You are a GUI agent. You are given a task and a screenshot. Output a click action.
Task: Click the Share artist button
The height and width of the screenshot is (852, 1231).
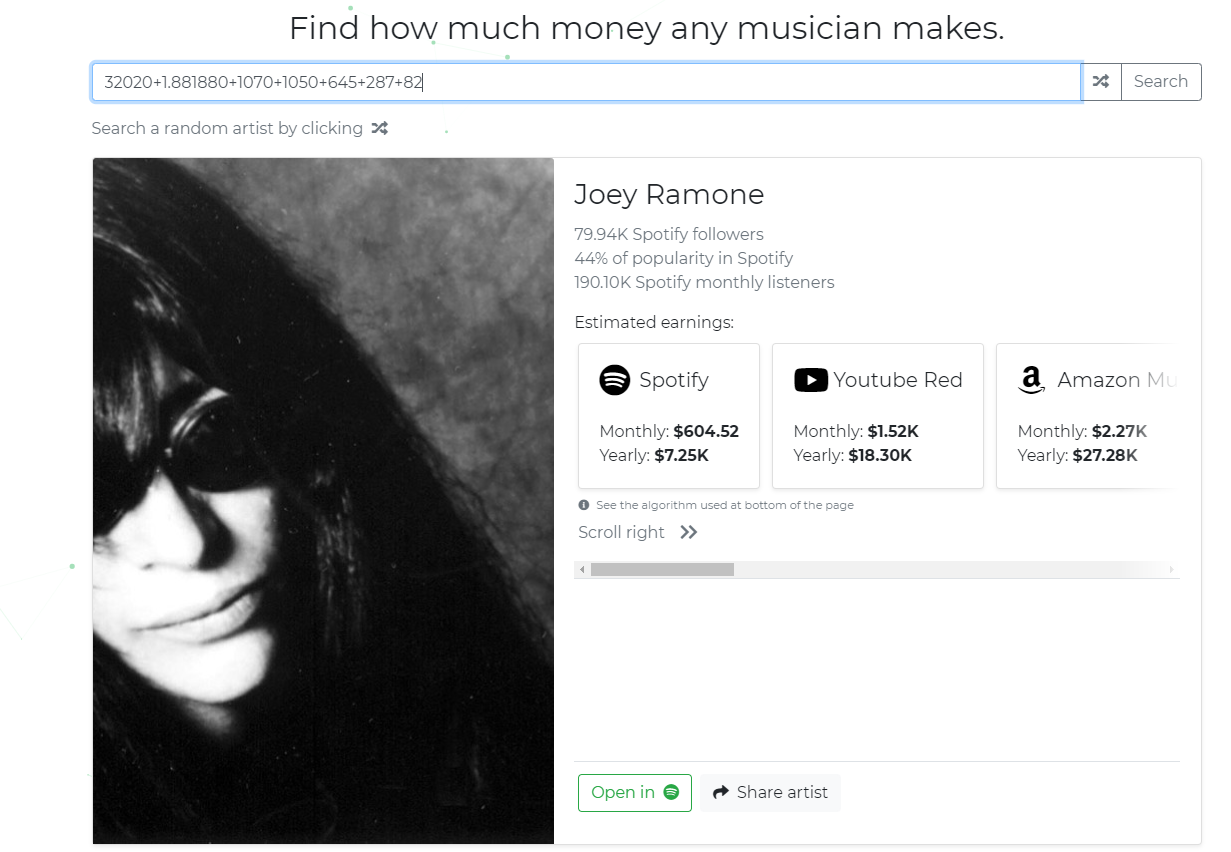click(770, 792)
